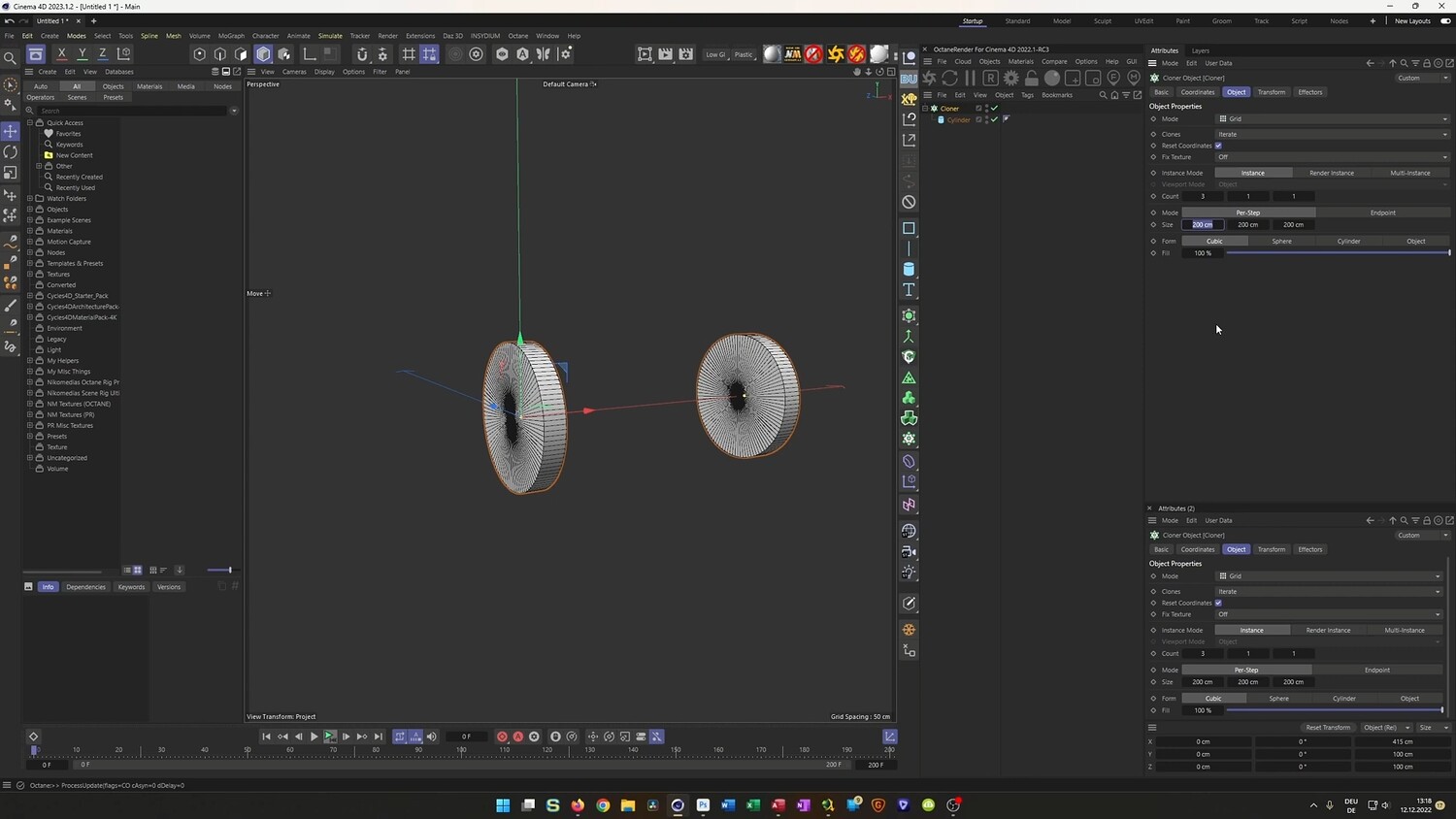Click the Reset Transform button

point(1328,728)
